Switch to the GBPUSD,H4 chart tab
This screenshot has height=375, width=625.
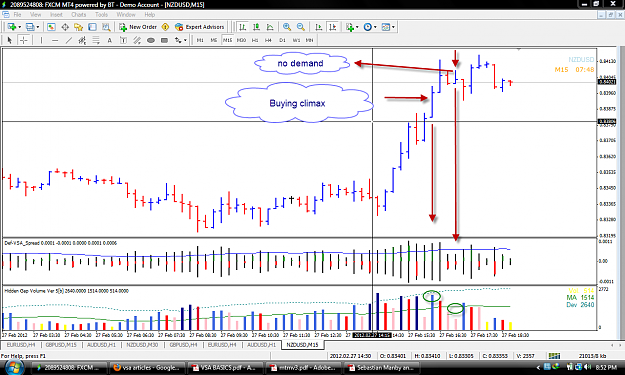pyautogui.click(x=184, y=345)
